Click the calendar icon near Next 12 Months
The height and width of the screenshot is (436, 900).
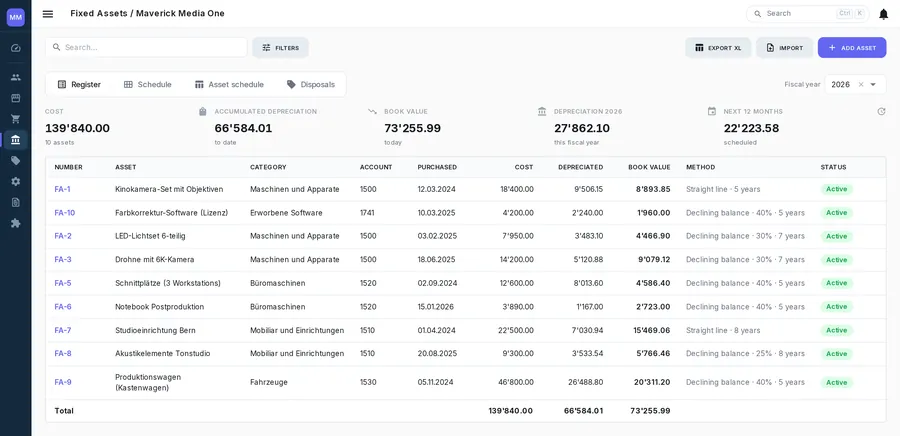tap(712, 111)
